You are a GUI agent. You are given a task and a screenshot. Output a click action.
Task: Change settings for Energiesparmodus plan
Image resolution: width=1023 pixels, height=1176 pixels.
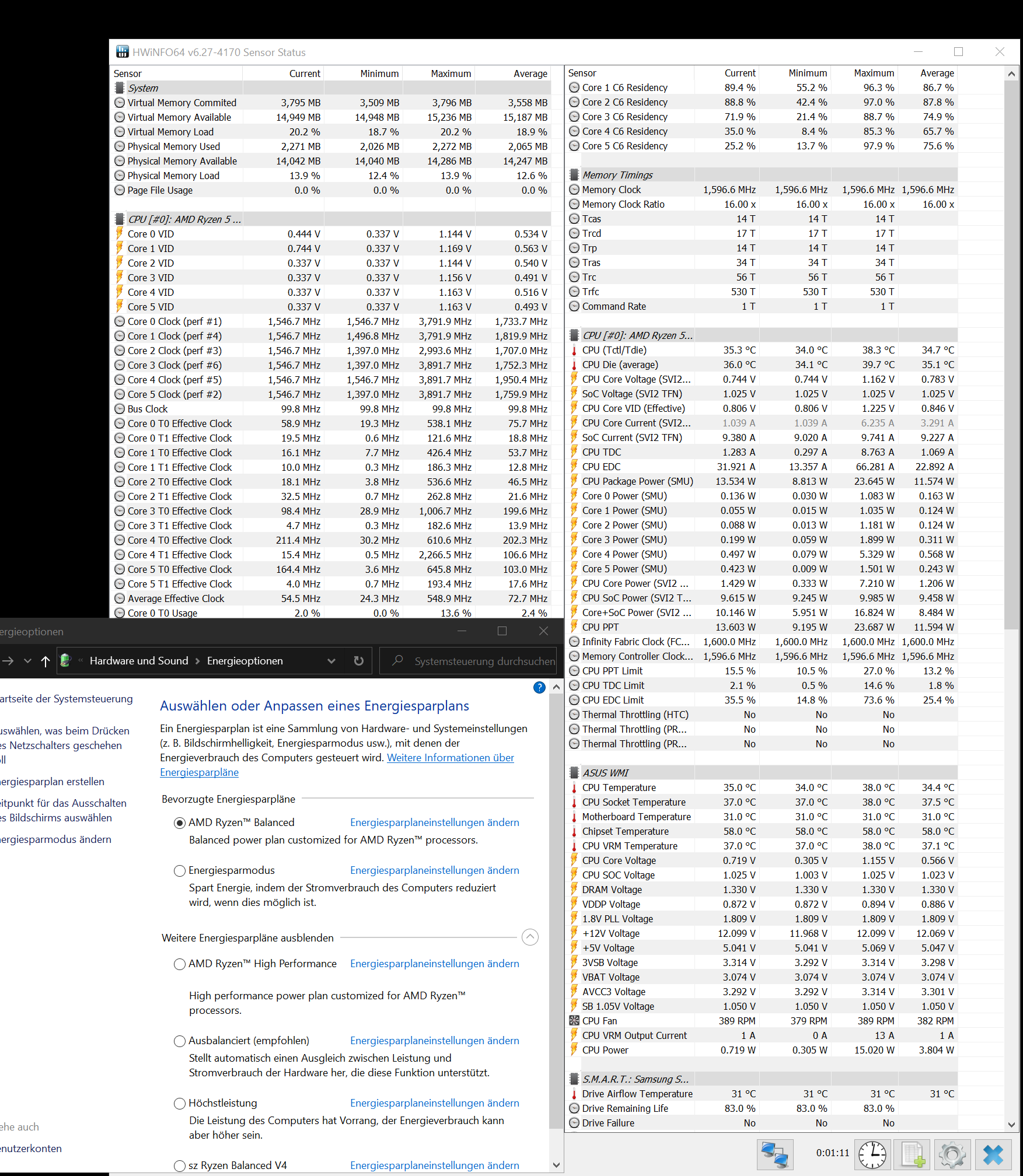435,870
